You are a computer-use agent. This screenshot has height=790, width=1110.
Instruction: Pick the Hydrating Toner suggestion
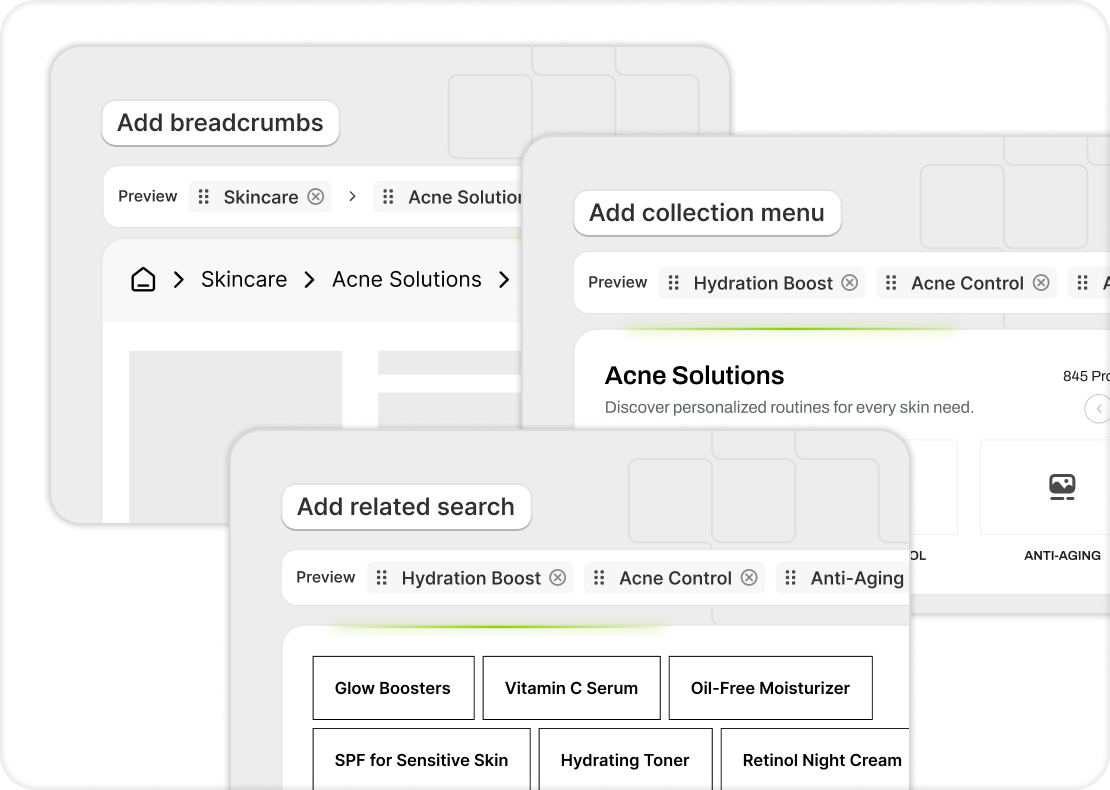(x=625, y=760)
